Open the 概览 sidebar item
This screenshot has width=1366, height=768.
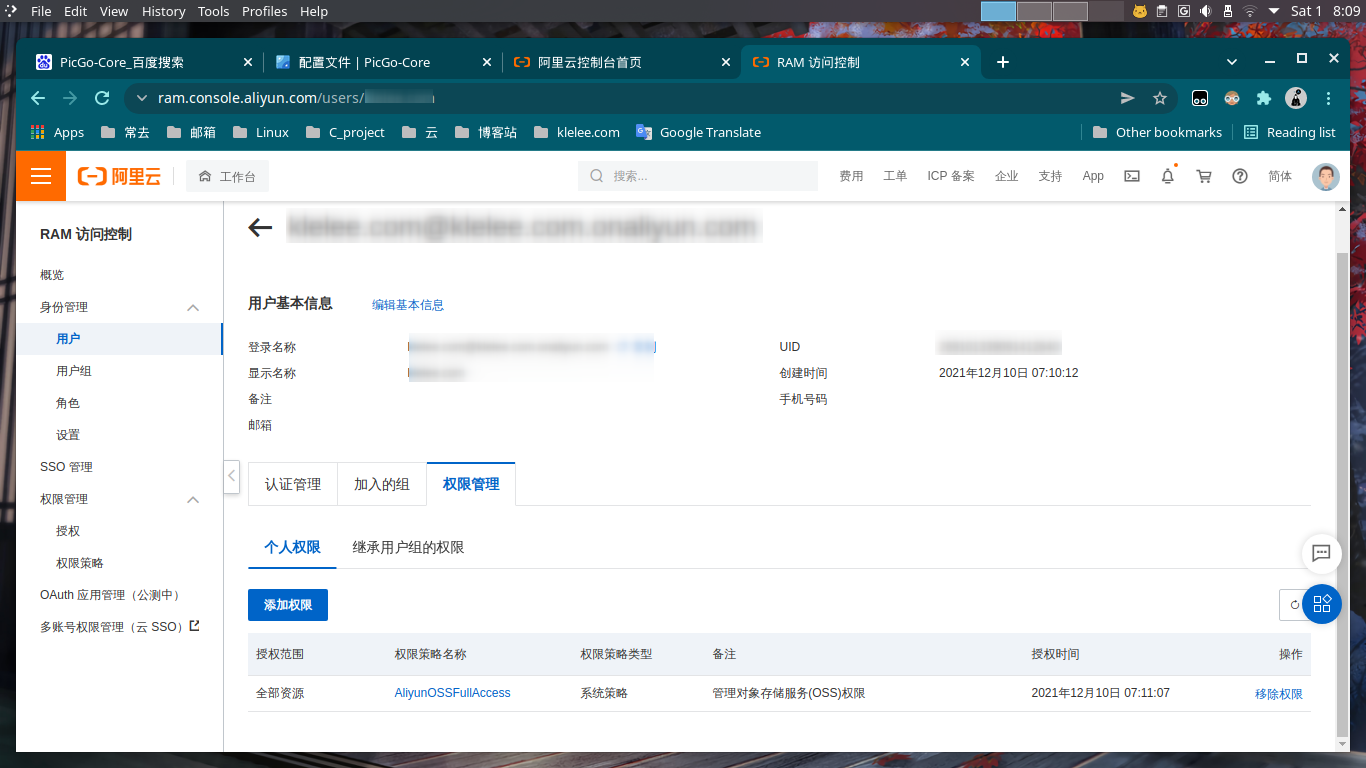pyautogui.click(x=52, y=275)
